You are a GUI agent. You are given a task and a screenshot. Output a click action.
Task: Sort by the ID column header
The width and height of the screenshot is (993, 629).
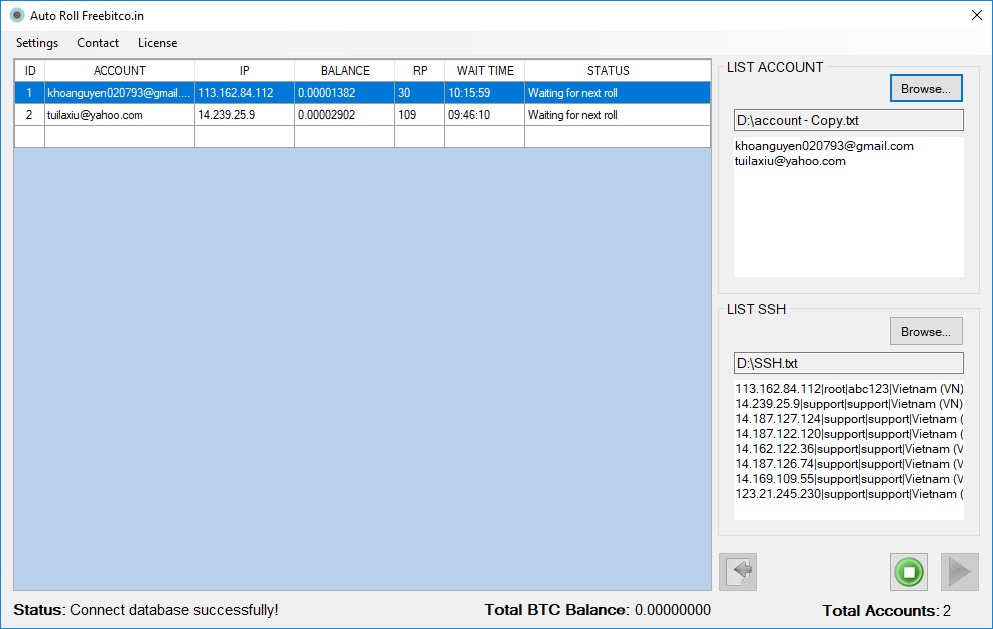(x=30, y=71)
